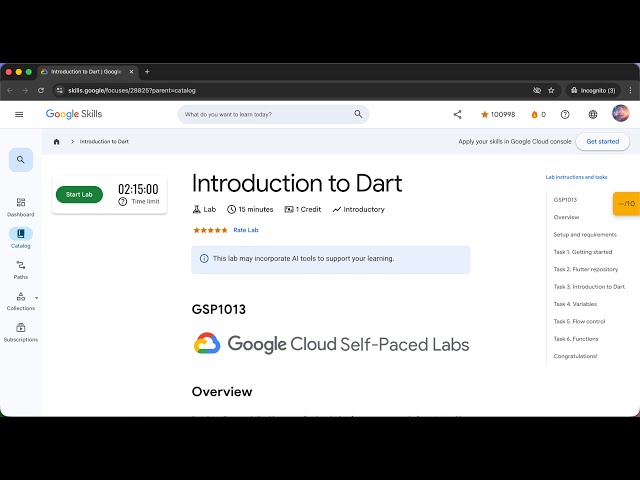The width and height of the screenshot is (640, 480).
Task: Click the info icon in AI tools notice
Action: (204, 258)
